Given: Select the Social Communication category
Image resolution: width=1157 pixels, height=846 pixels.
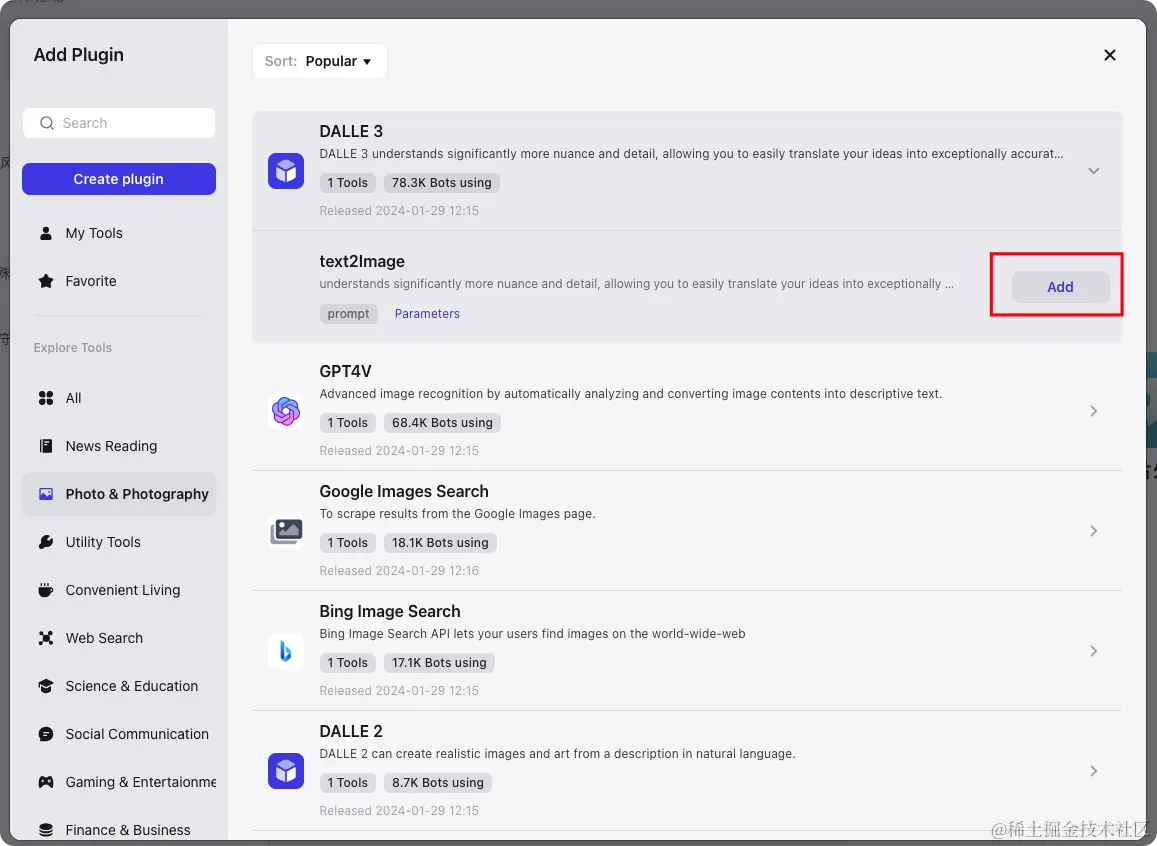Looking at the screenshot, I should coord(119,734).
